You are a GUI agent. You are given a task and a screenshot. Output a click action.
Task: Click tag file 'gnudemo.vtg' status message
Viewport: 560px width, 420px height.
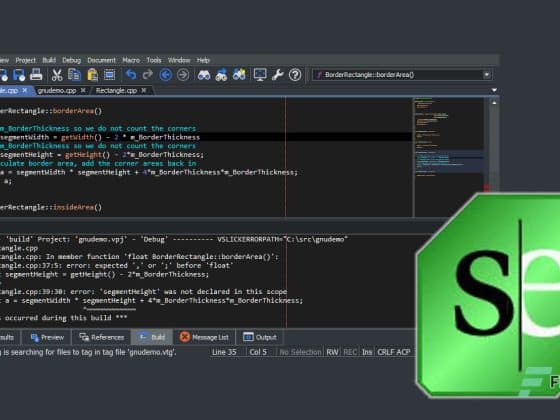88,352
